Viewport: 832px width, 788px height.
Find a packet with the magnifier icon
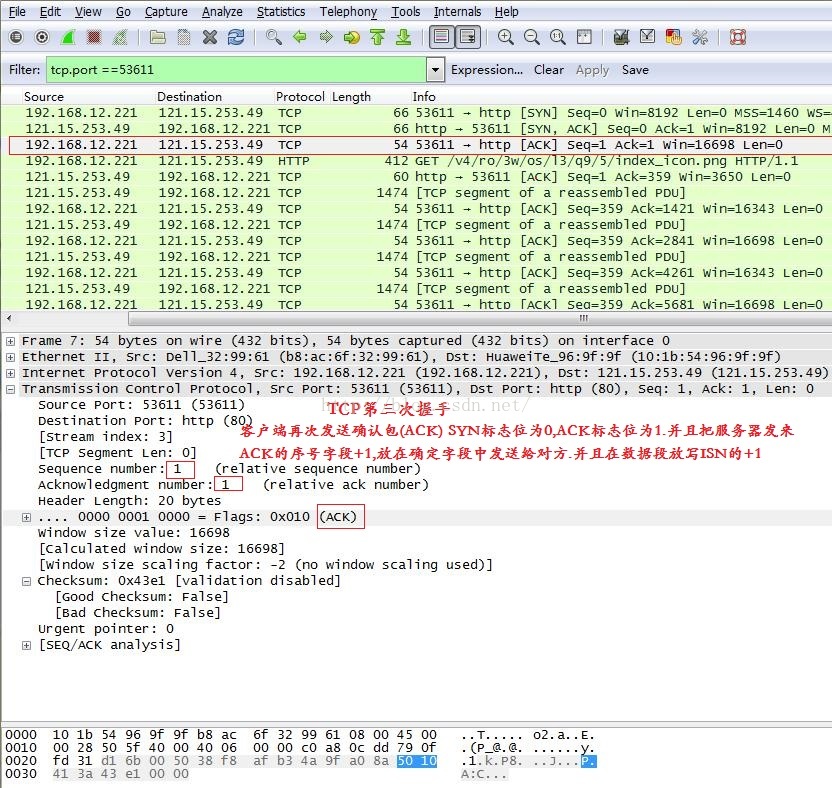[274, 37]
